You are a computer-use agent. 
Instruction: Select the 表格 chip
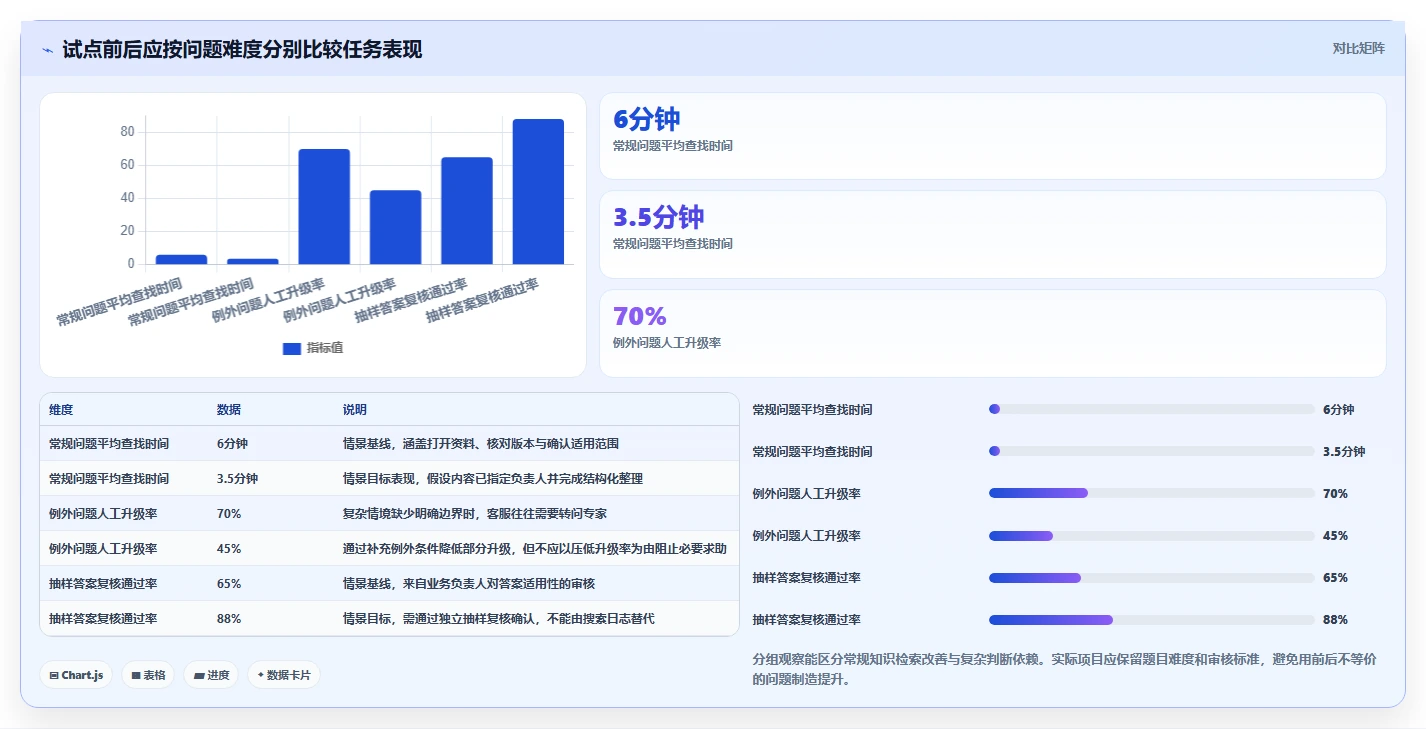pyautogui.click(x=148, y=675)
